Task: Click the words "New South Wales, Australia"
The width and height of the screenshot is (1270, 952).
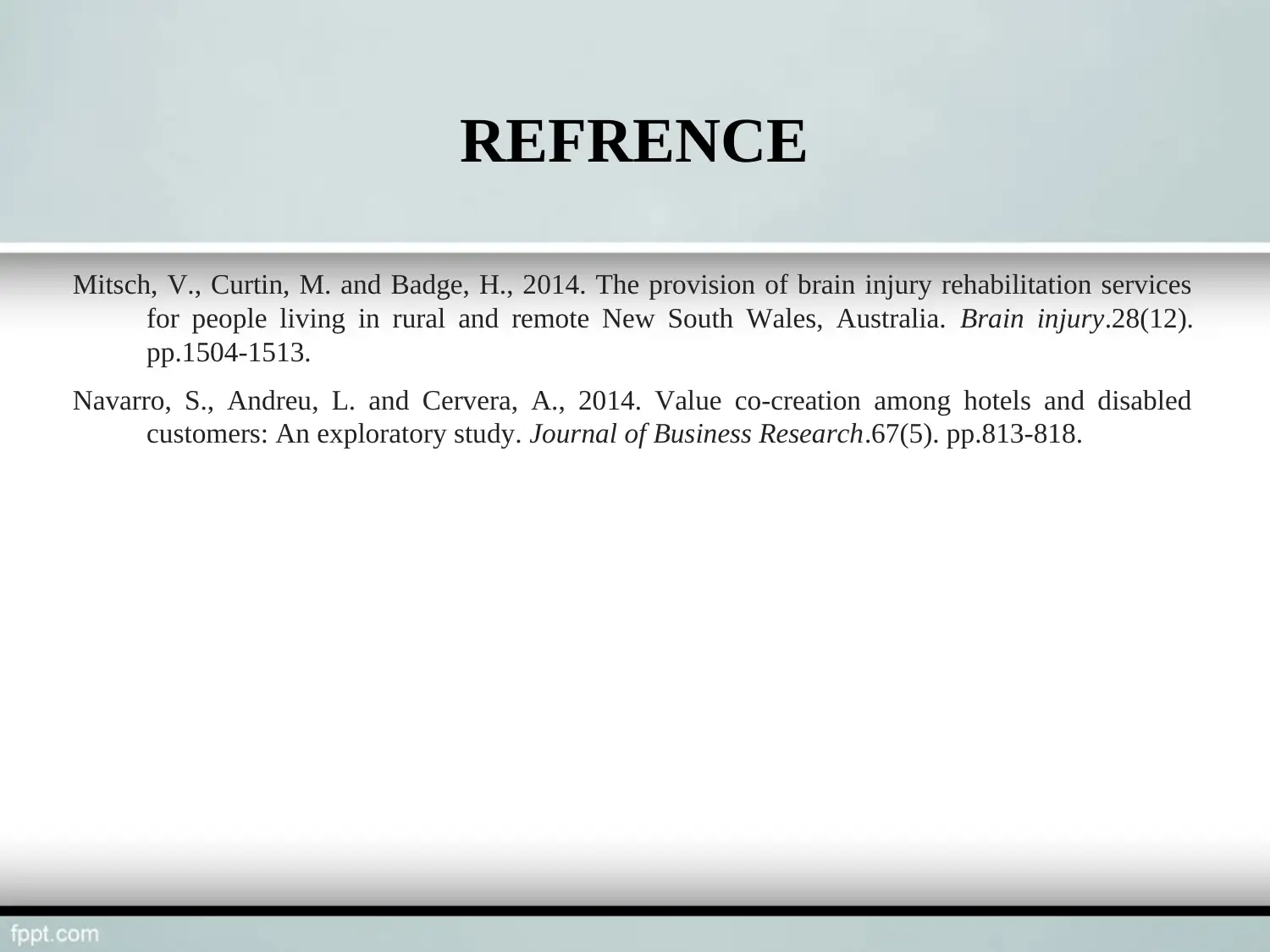Action: pyautogui.click(x=773, y=319)
